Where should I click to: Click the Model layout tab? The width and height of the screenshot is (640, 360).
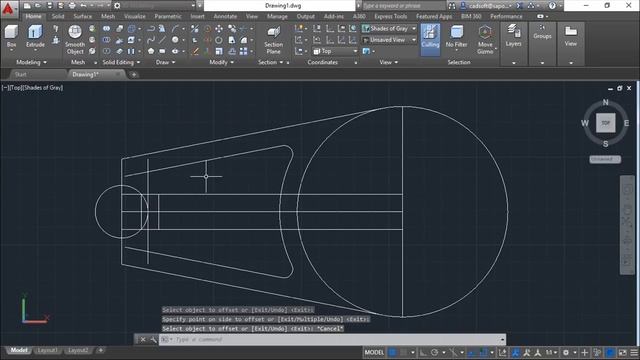[x=19, y=351]
